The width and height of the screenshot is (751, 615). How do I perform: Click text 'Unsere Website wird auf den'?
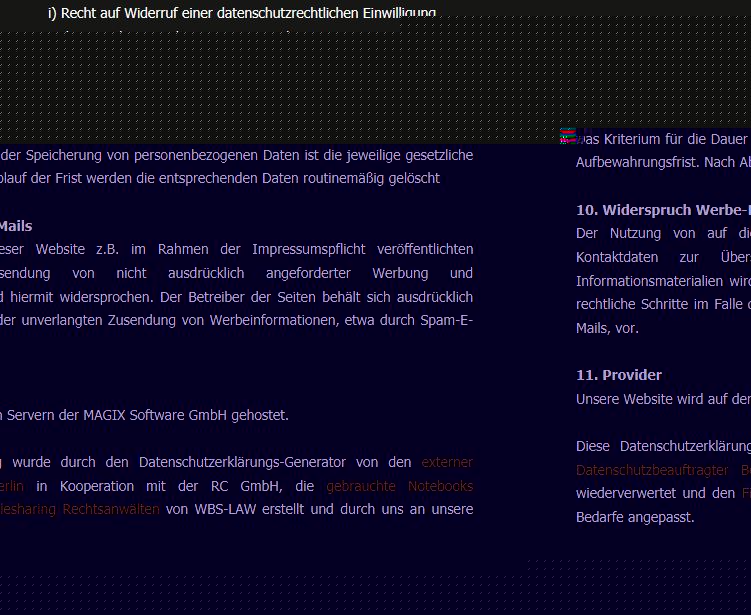pyautogui.click(x=663, y=399)
